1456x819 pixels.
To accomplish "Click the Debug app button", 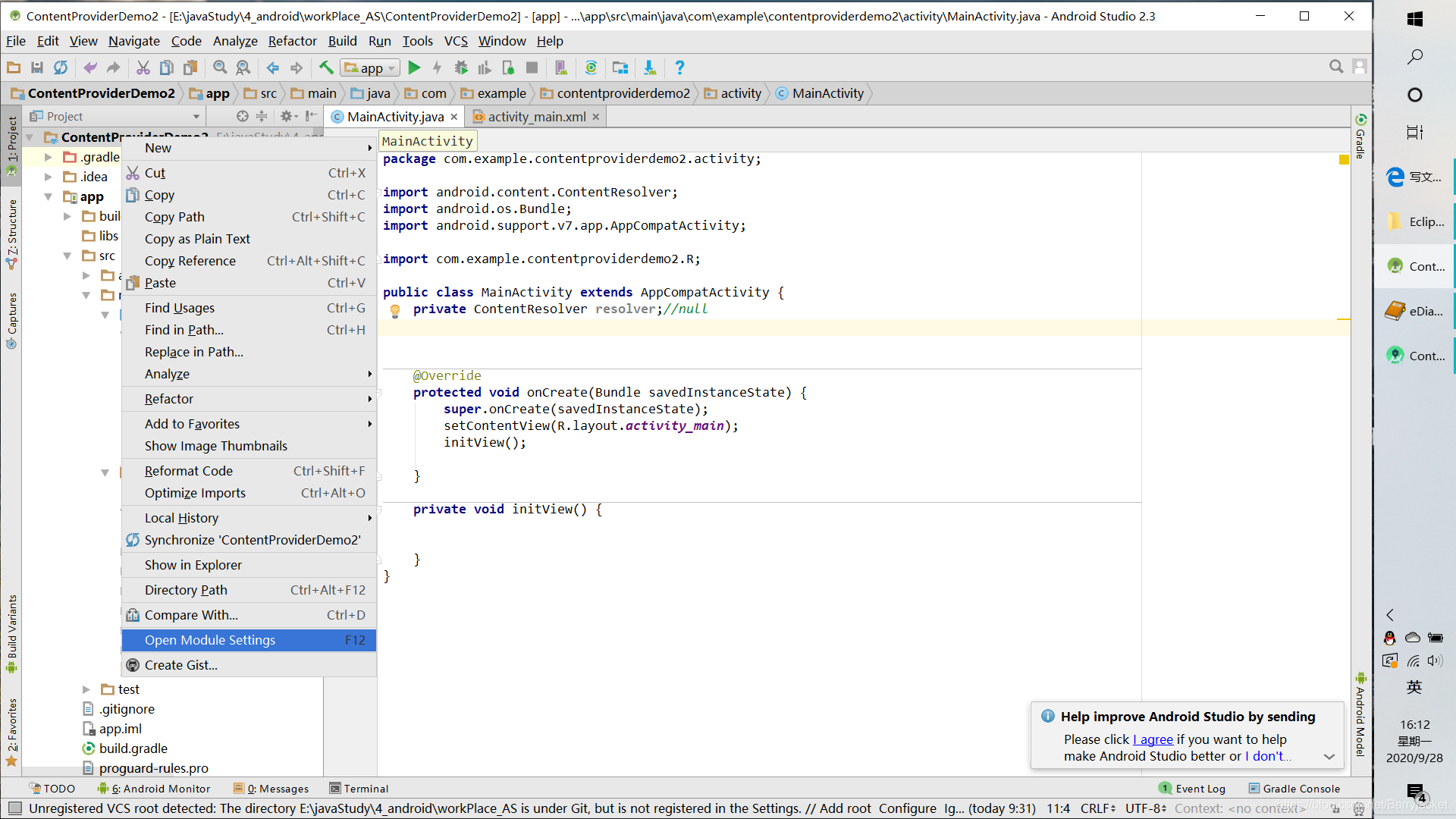I will point(460,67).
